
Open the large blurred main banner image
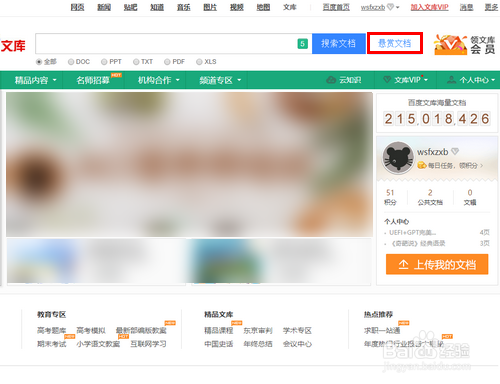(x=189, y=164)
